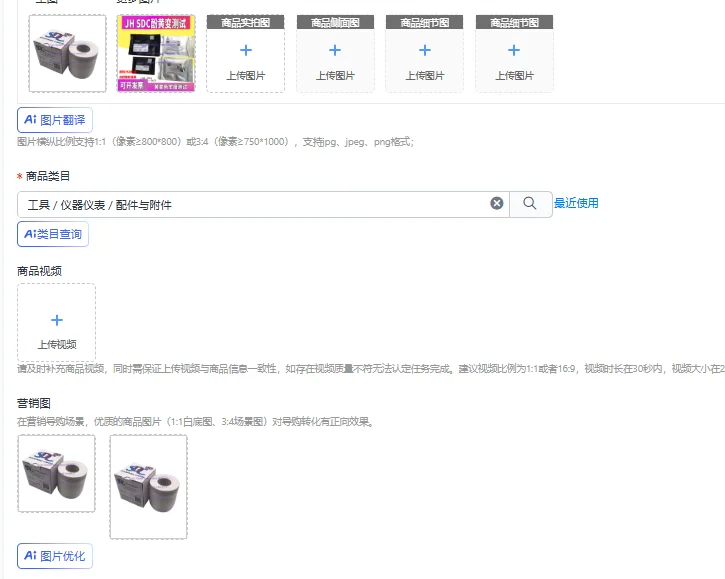
Task: Clear the product category field
Action: 497,203
